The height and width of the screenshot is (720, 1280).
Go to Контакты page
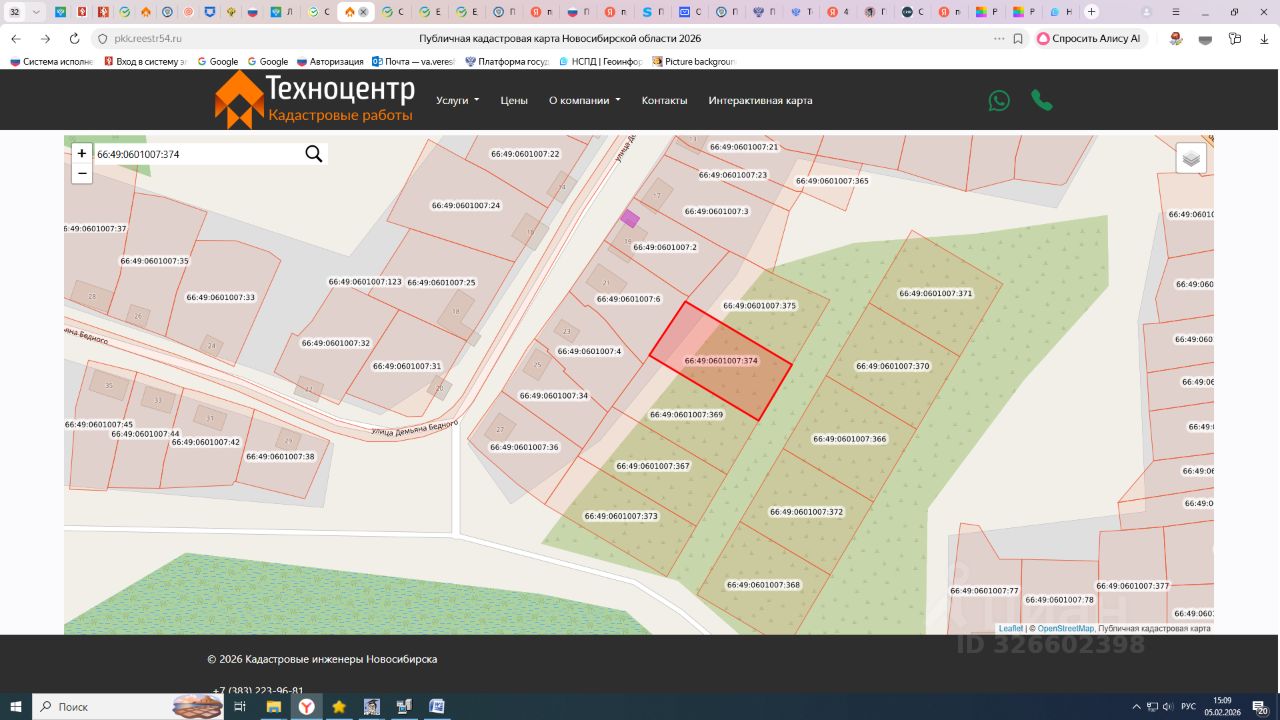point(664,100)
